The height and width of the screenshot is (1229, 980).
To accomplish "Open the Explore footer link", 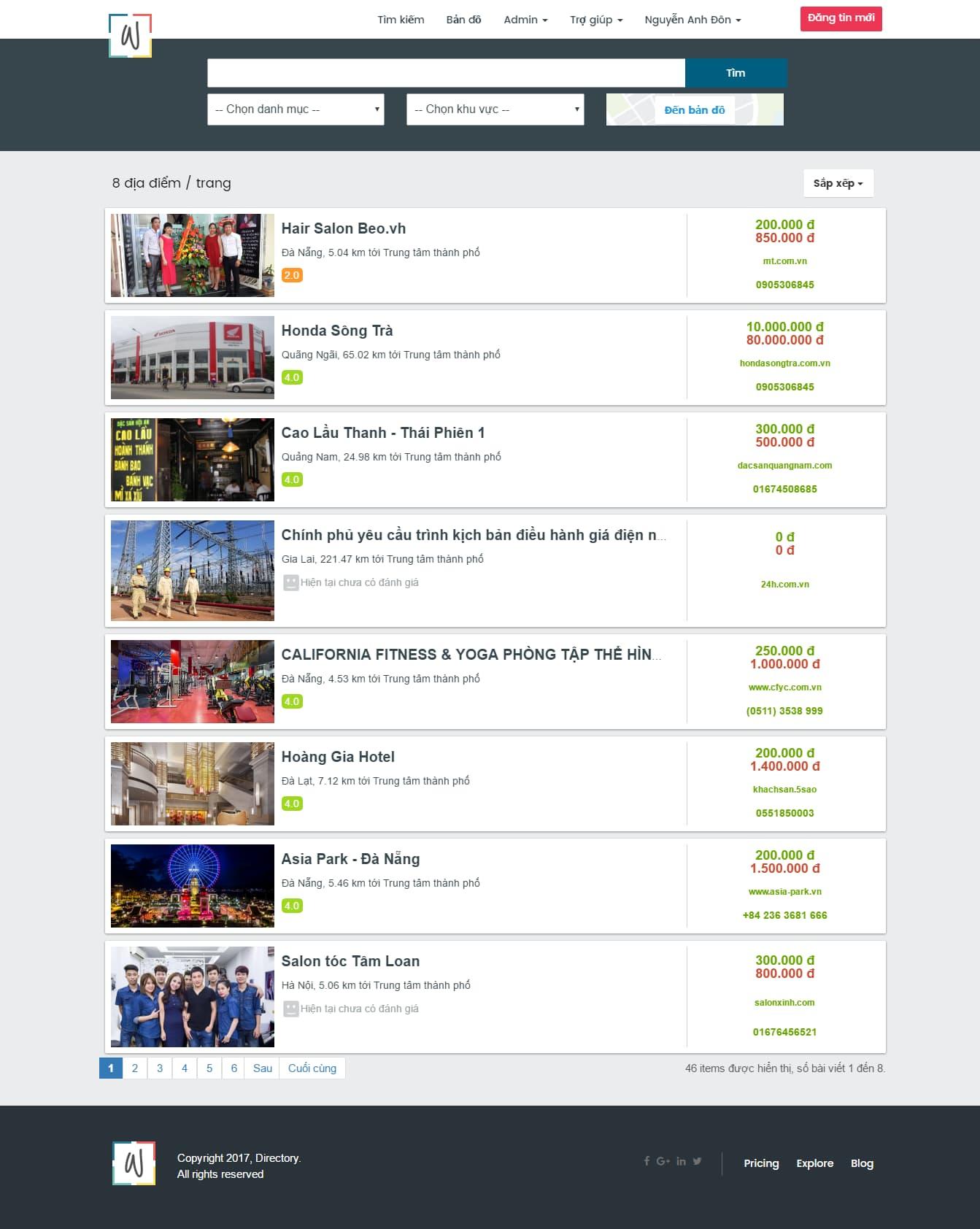I will click(x=815, y=1163).
